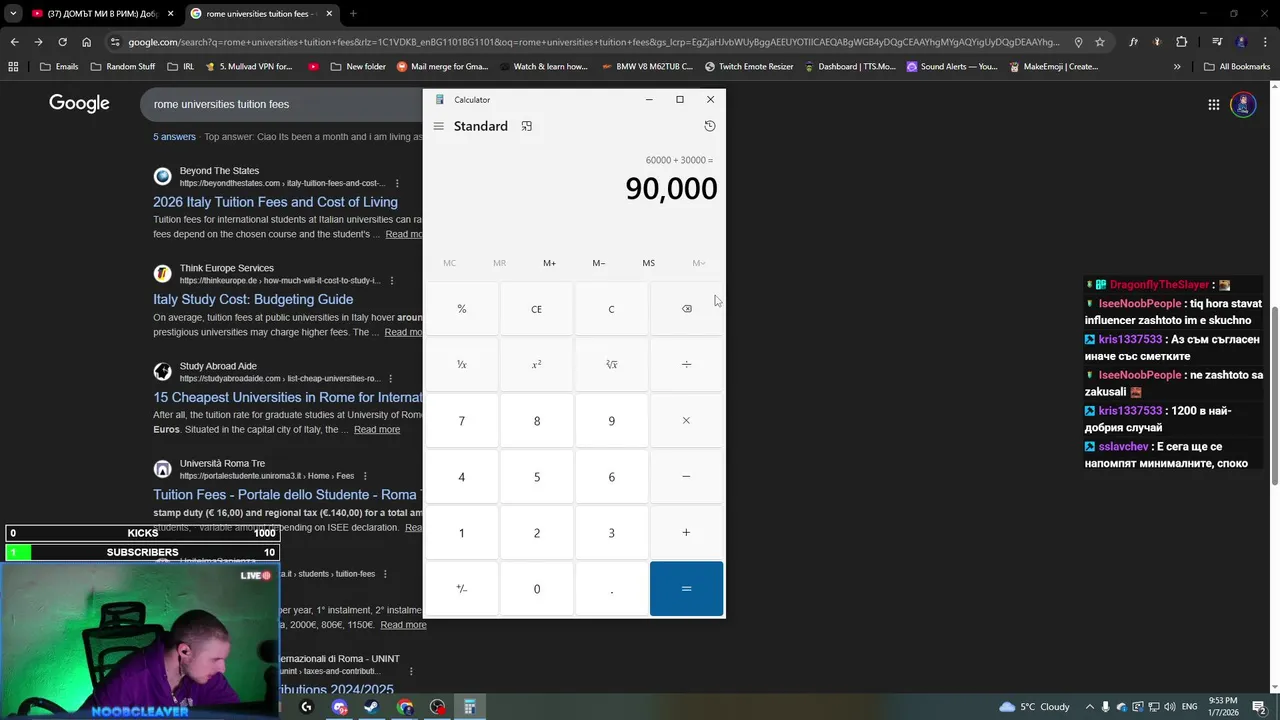Open 15 Cheapest Universities in Rome result
1280x720 pixels.
[288, 397]
